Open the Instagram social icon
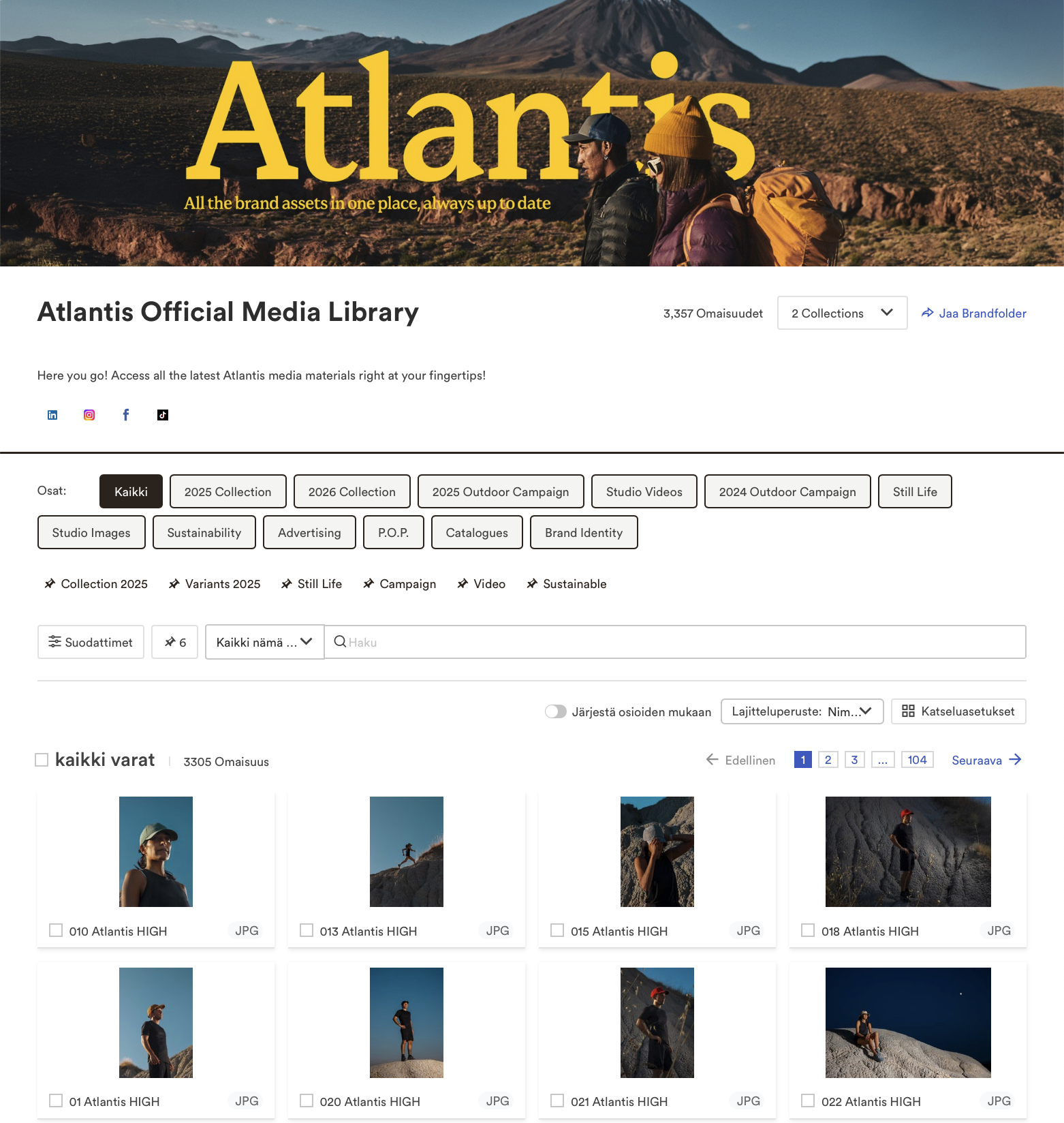This screenshot has height=1123, width=1064. [89, 415]
